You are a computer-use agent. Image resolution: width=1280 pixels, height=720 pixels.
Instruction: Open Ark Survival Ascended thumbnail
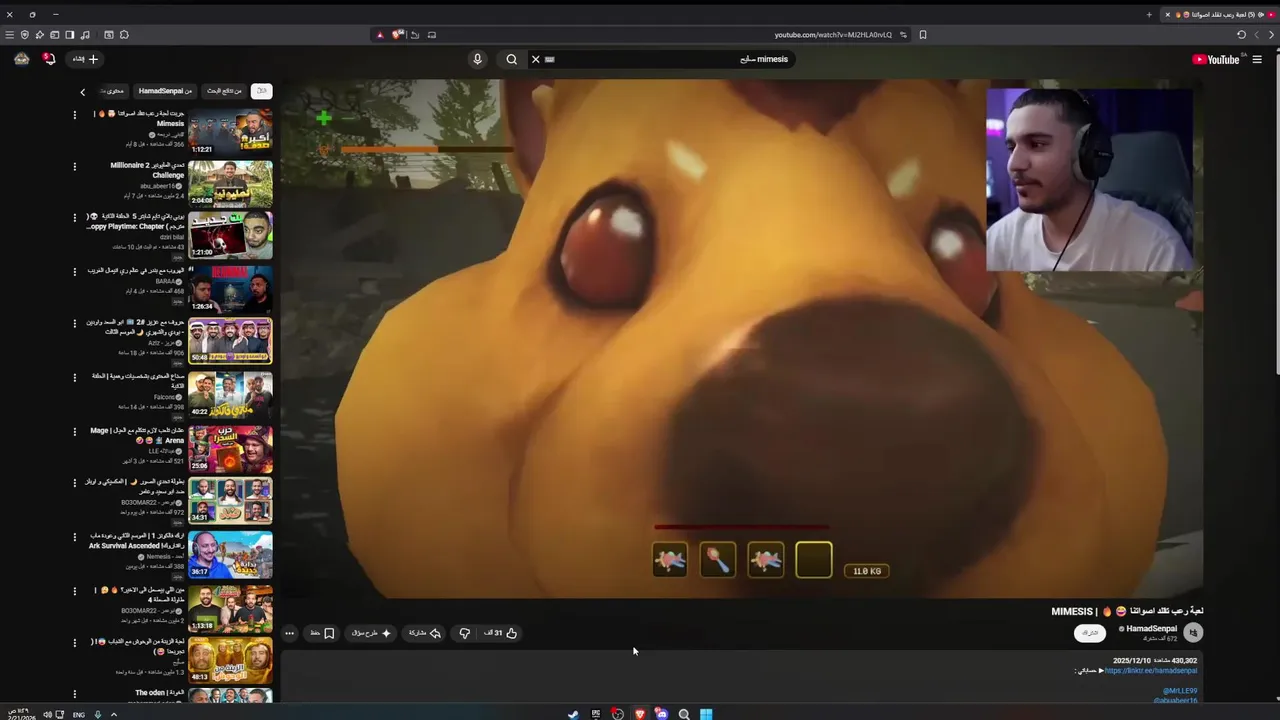coord(230,555)
